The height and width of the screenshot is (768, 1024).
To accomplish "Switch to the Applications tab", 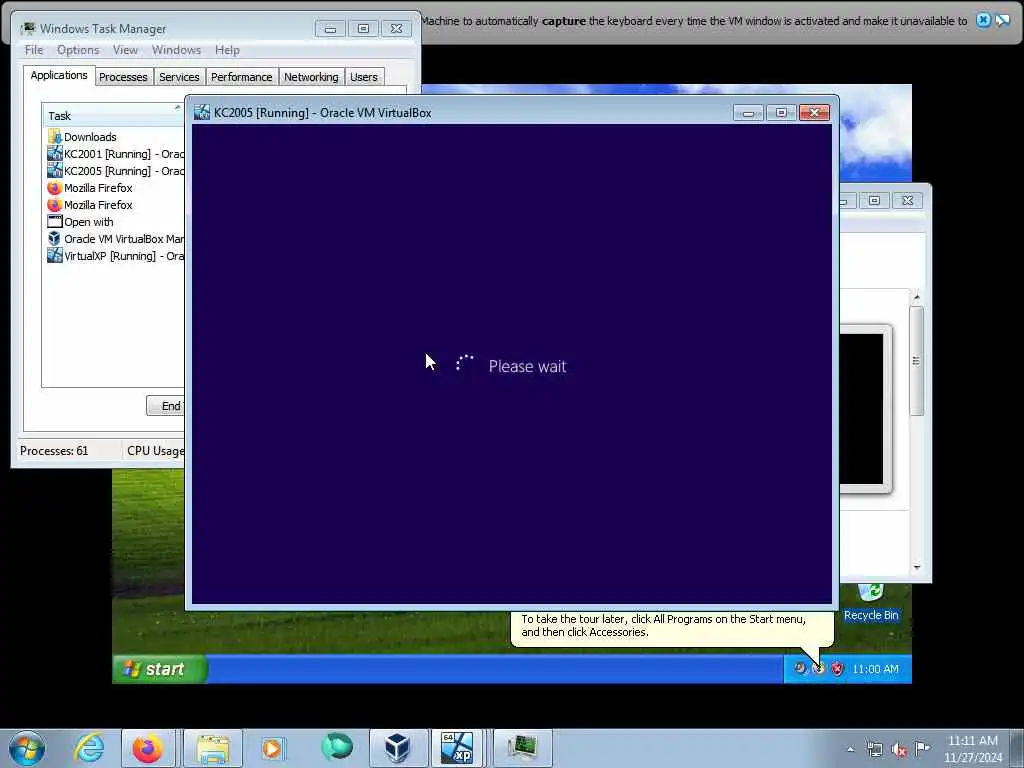I will (59, 75).
